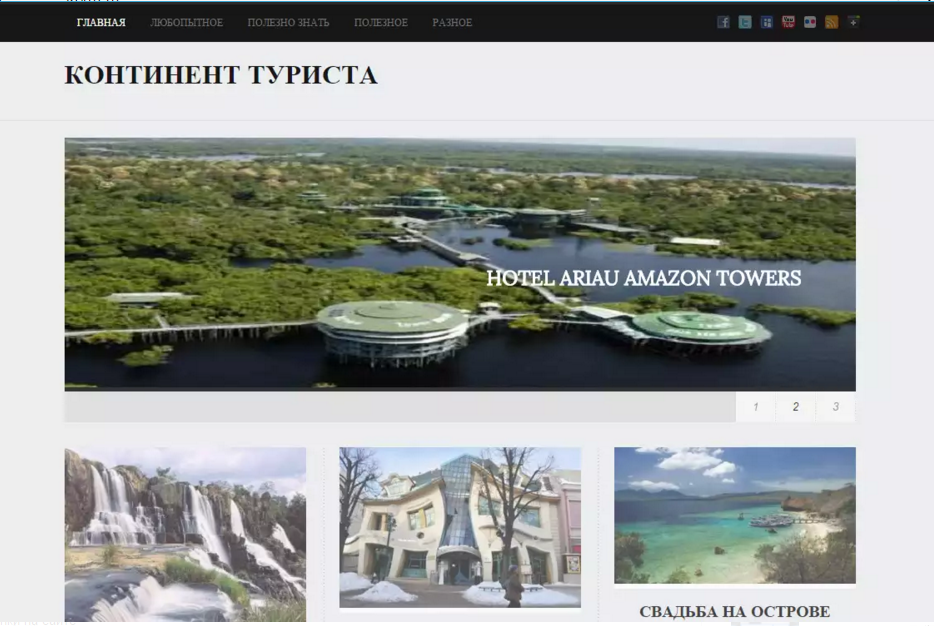This screenshot has width=934, height=626.
Task: Click the Google plus icon in header
Action: click(853, 23)
